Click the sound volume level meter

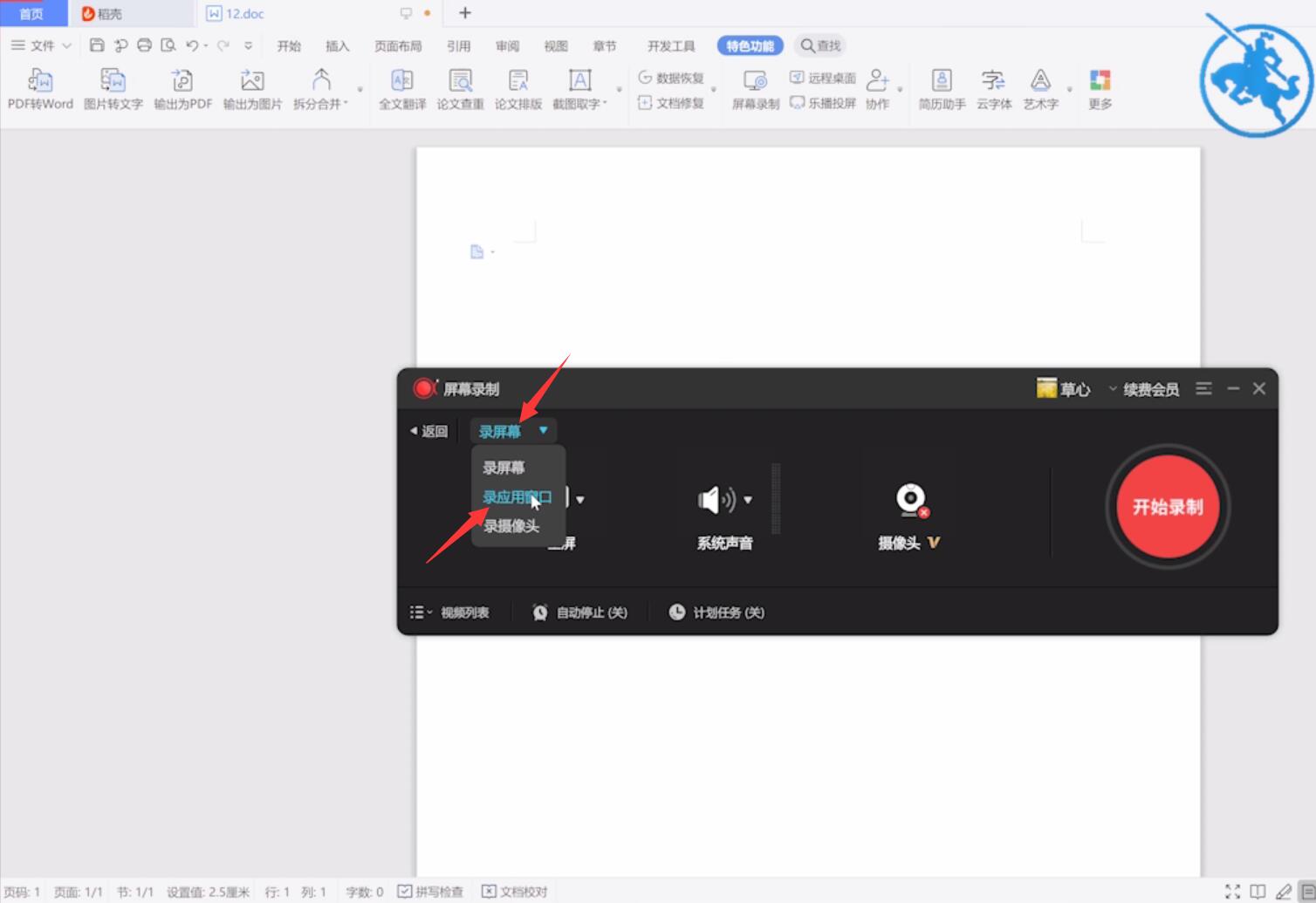[776, 499]
